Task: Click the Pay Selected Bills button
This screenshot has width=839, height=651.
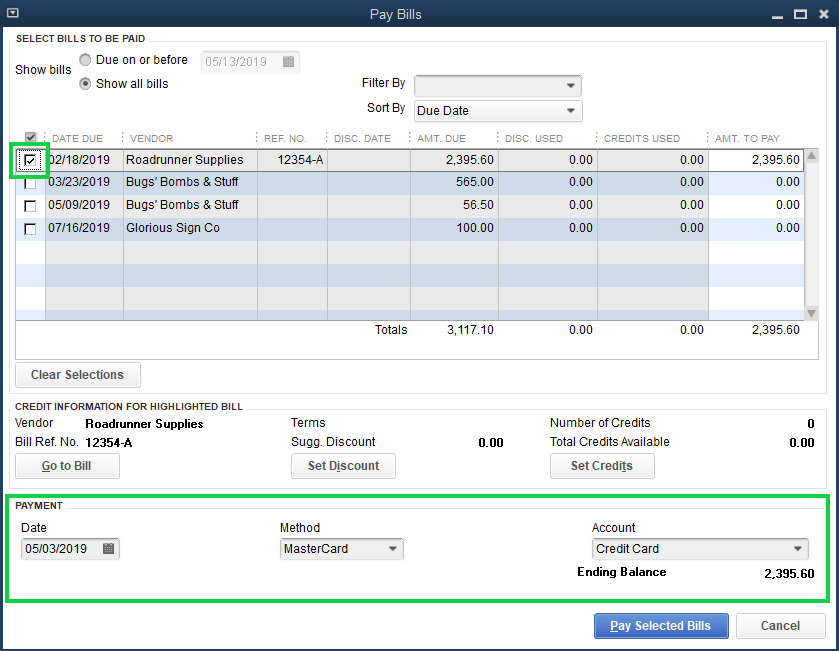Action: 661,625
